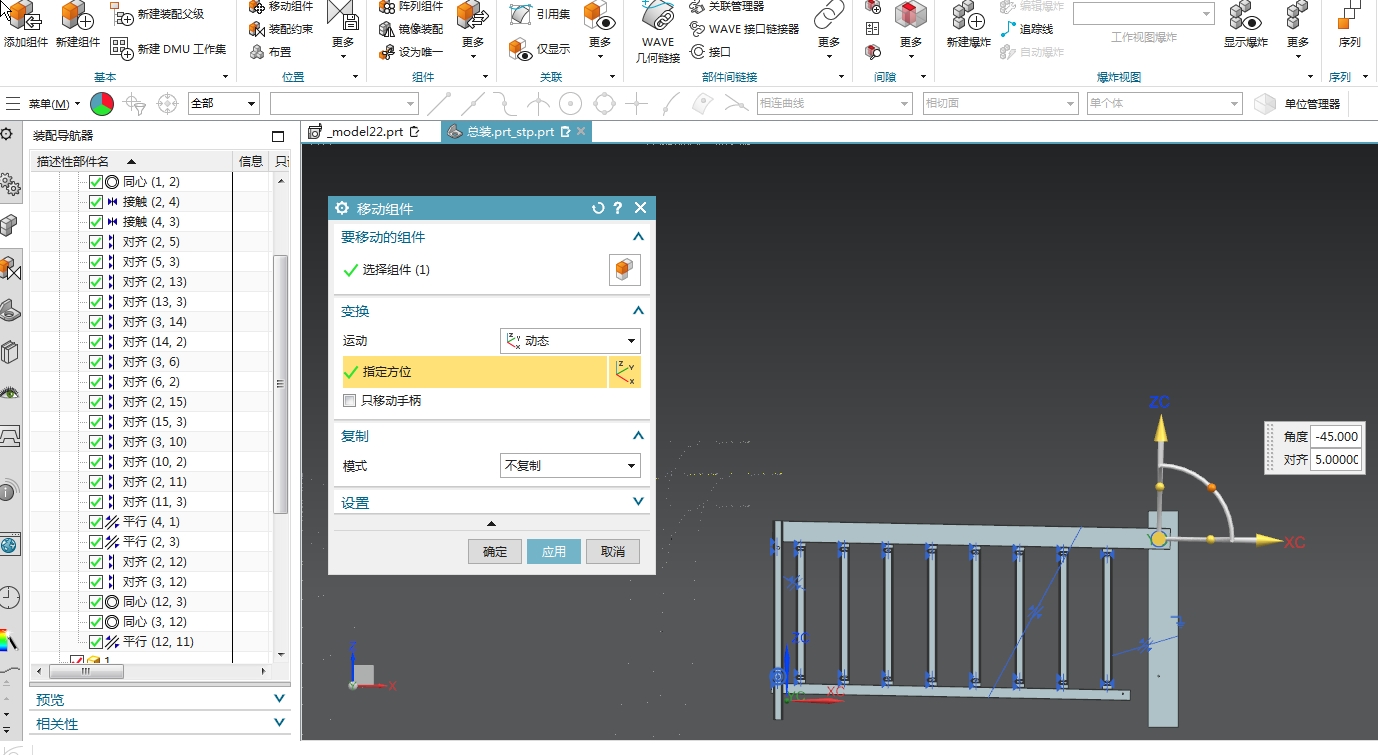Collapse the 要移动的组件 section

coord(638,237)
